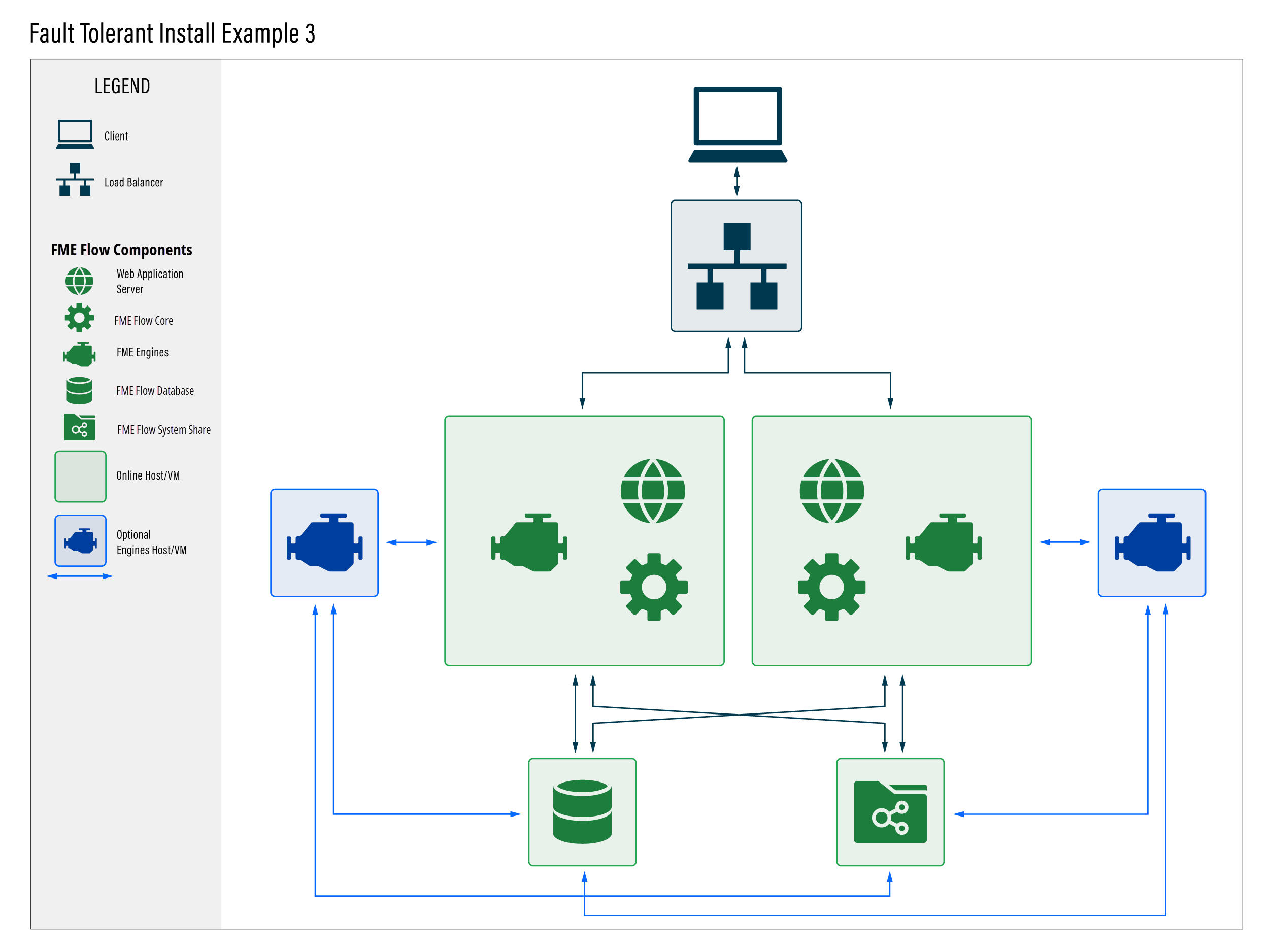Click the load balancer box in diagram
This screenshot has width=1272, height=952.
pos(736,265)
